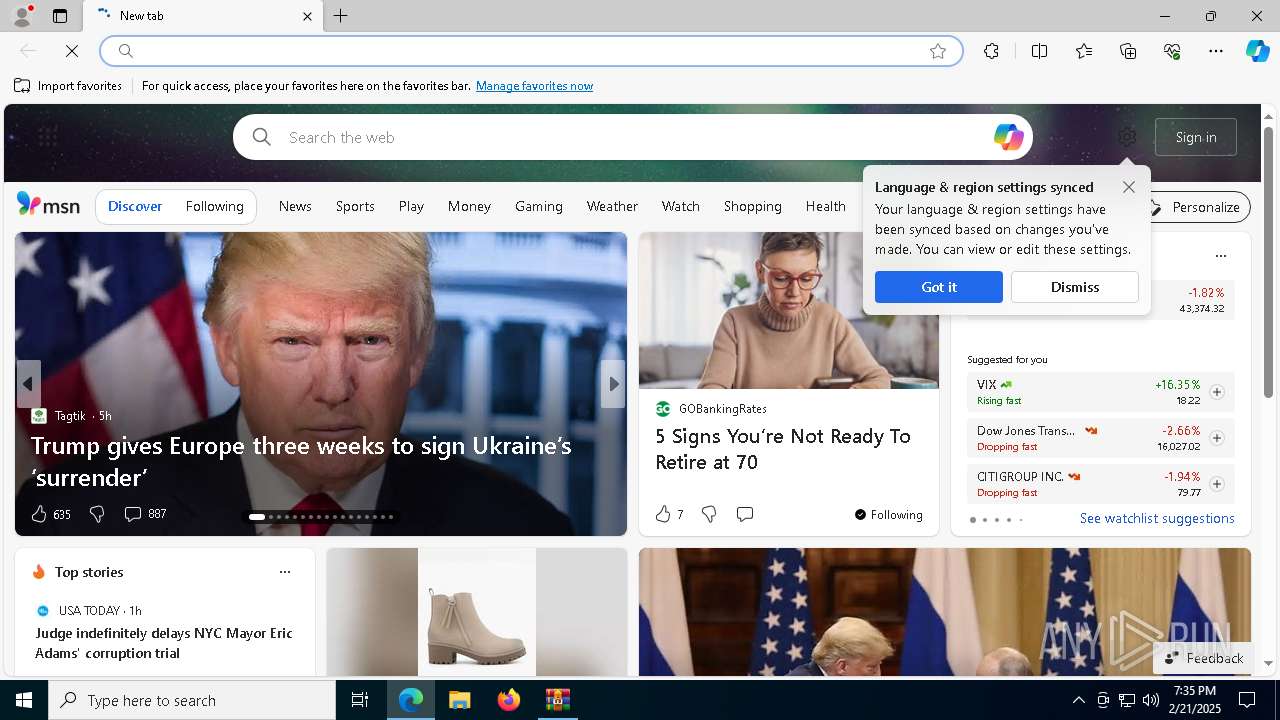Click the Dismiss button

(x=1075, y=287)
